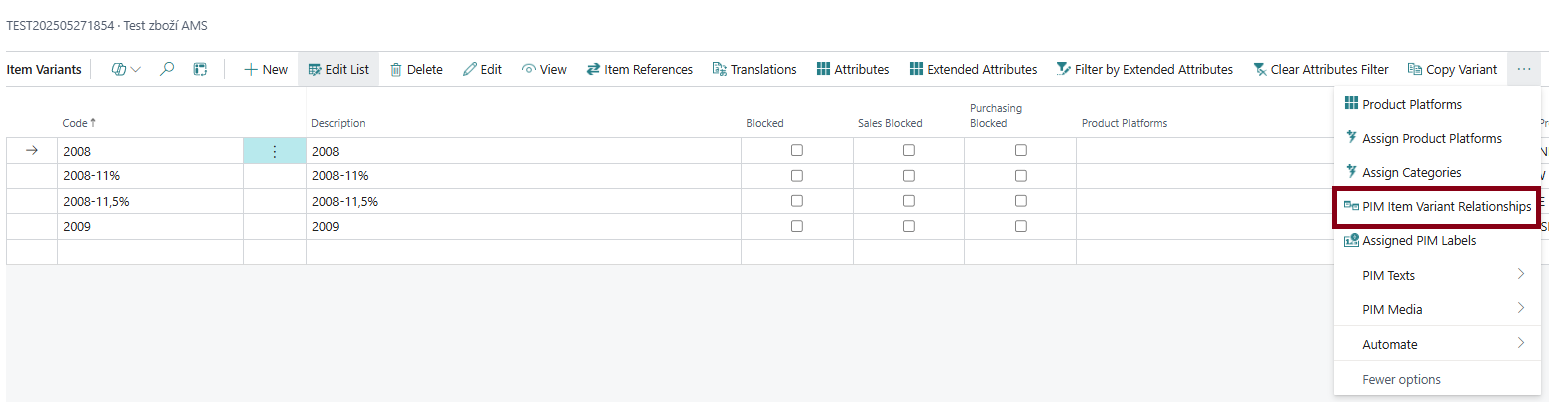This screenshot has width=1549, height=402.
Task: Expand the PIM Texts submenu
Action: [1437, 275]
